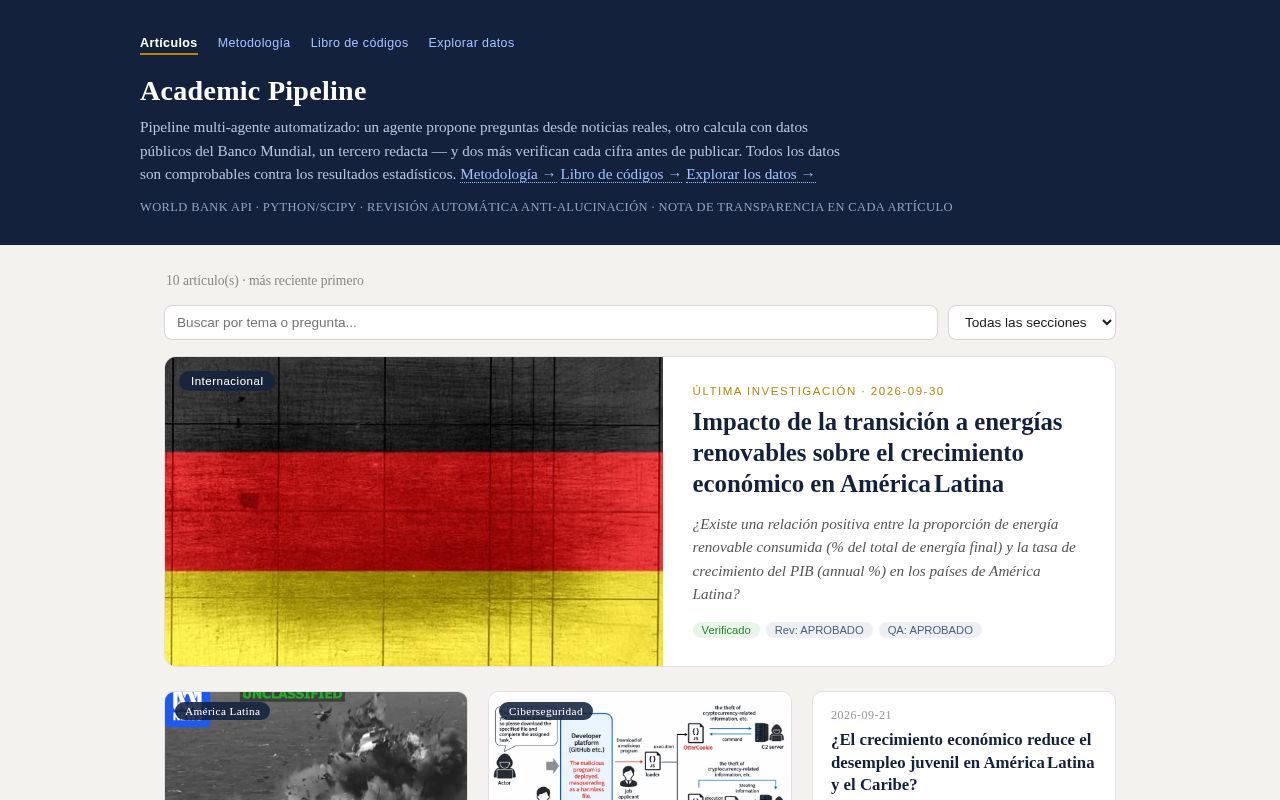
Task: Follow the inline Metodología → link
Action: pos(508,174)
